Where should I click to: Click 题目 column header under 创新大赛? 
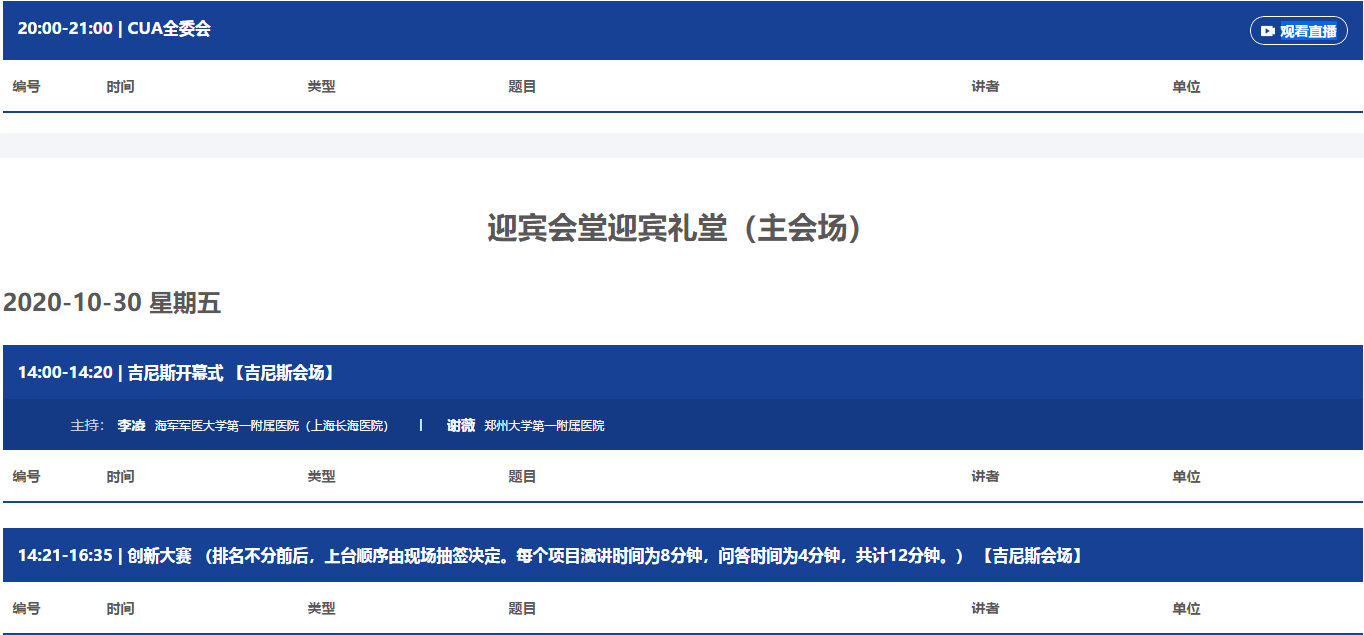tap(522, 609)
